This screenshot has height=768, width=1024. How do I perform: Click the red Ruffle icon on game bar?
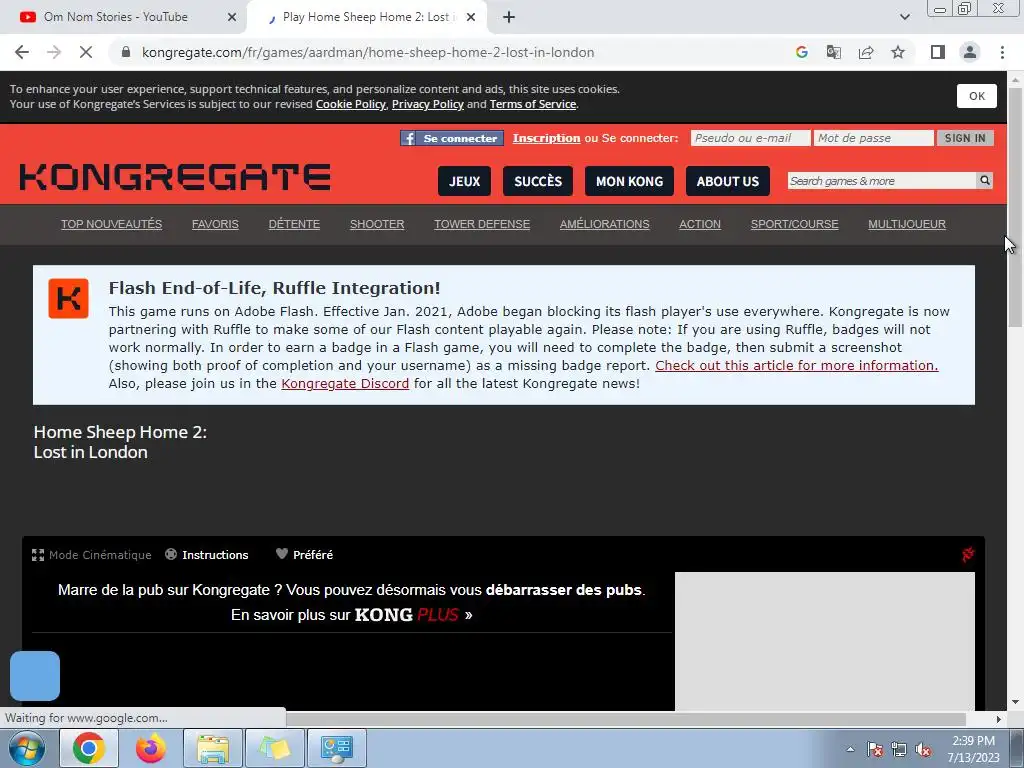click(x=967, y=554)
